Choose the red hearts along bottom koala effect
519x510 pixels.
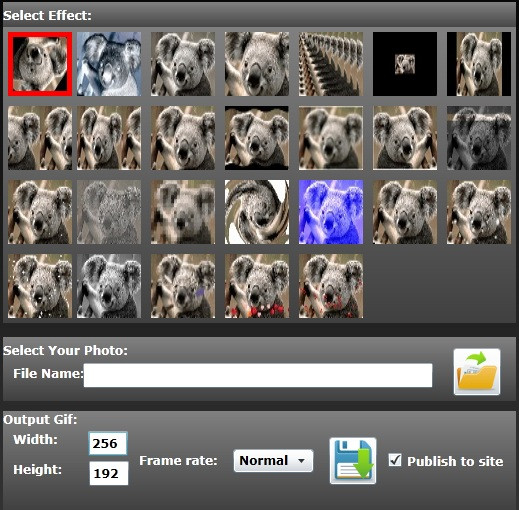tap(257, 286)
